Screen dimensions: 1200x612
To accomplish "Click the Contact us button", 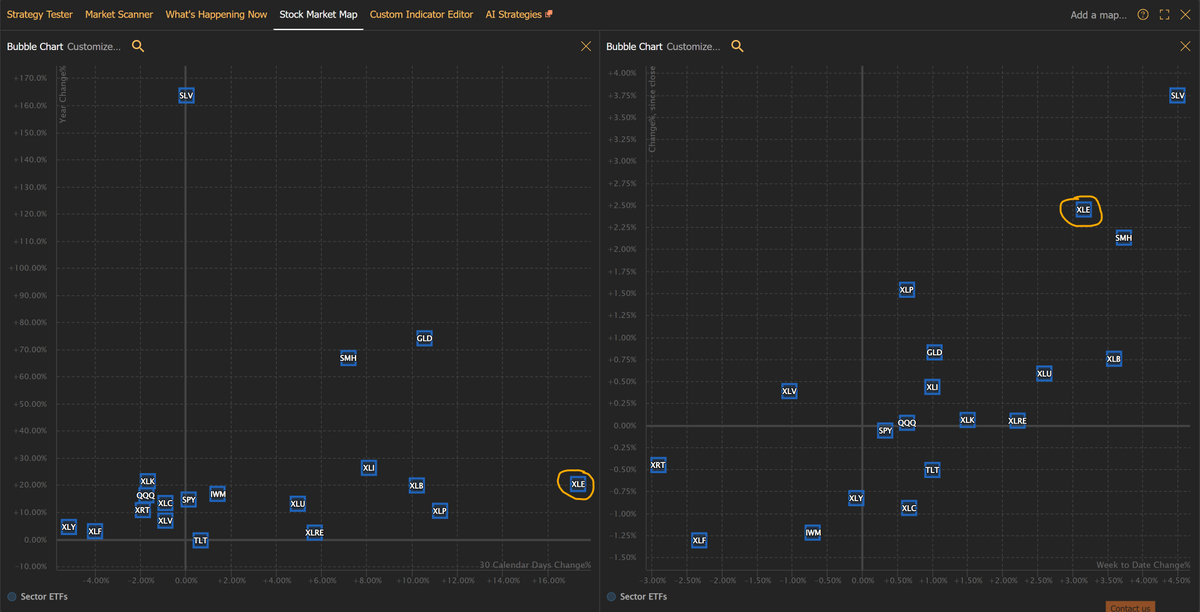I will coord(1131,608).
